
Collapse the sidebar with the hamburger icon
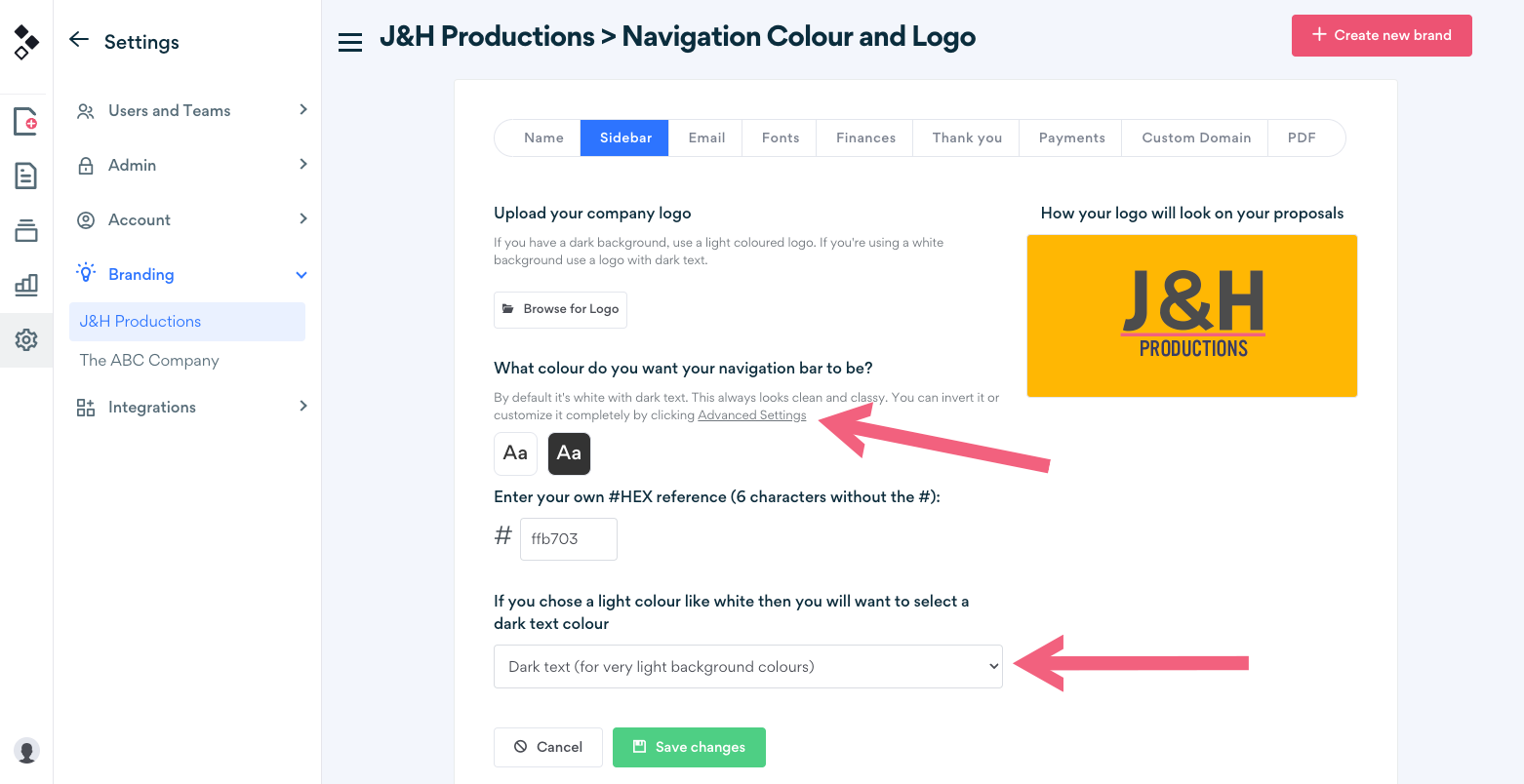350,41
